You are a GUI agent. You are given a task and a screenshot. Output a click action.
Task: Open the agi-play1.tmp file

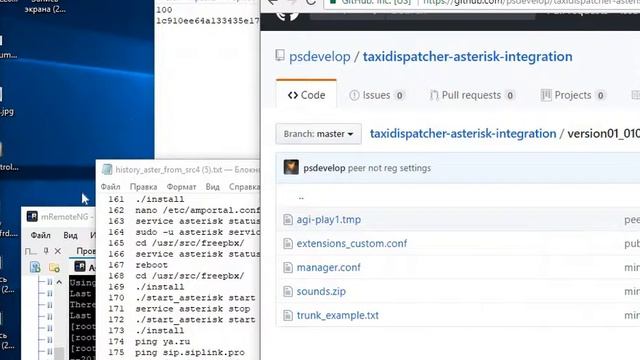329,220
